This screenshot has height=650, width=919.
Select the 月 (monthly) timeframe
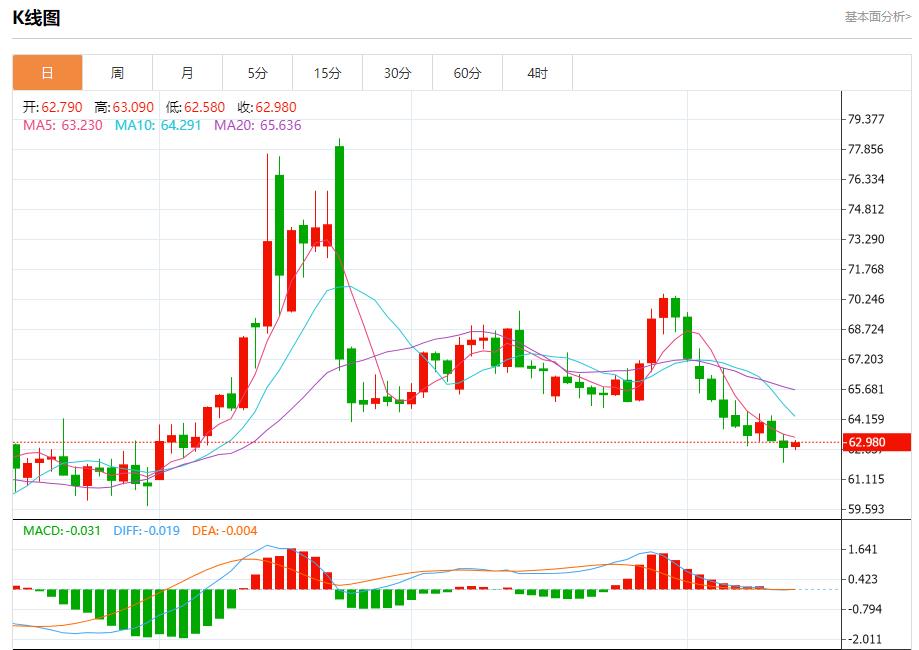pyautogui.click(x=186, y=72)
